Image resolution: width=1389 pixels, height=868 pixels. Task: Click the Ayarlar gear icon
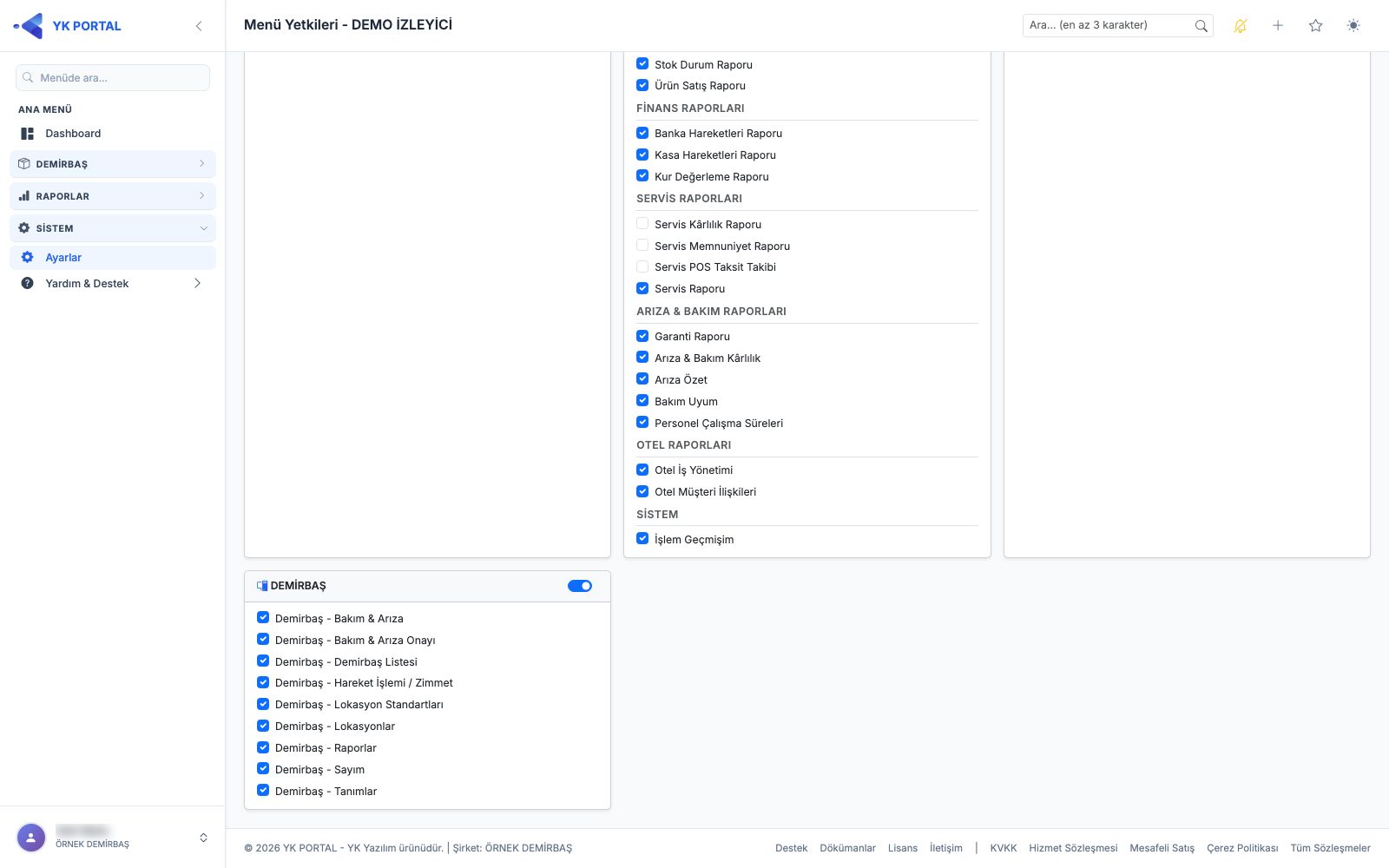(x=28, y=258)
